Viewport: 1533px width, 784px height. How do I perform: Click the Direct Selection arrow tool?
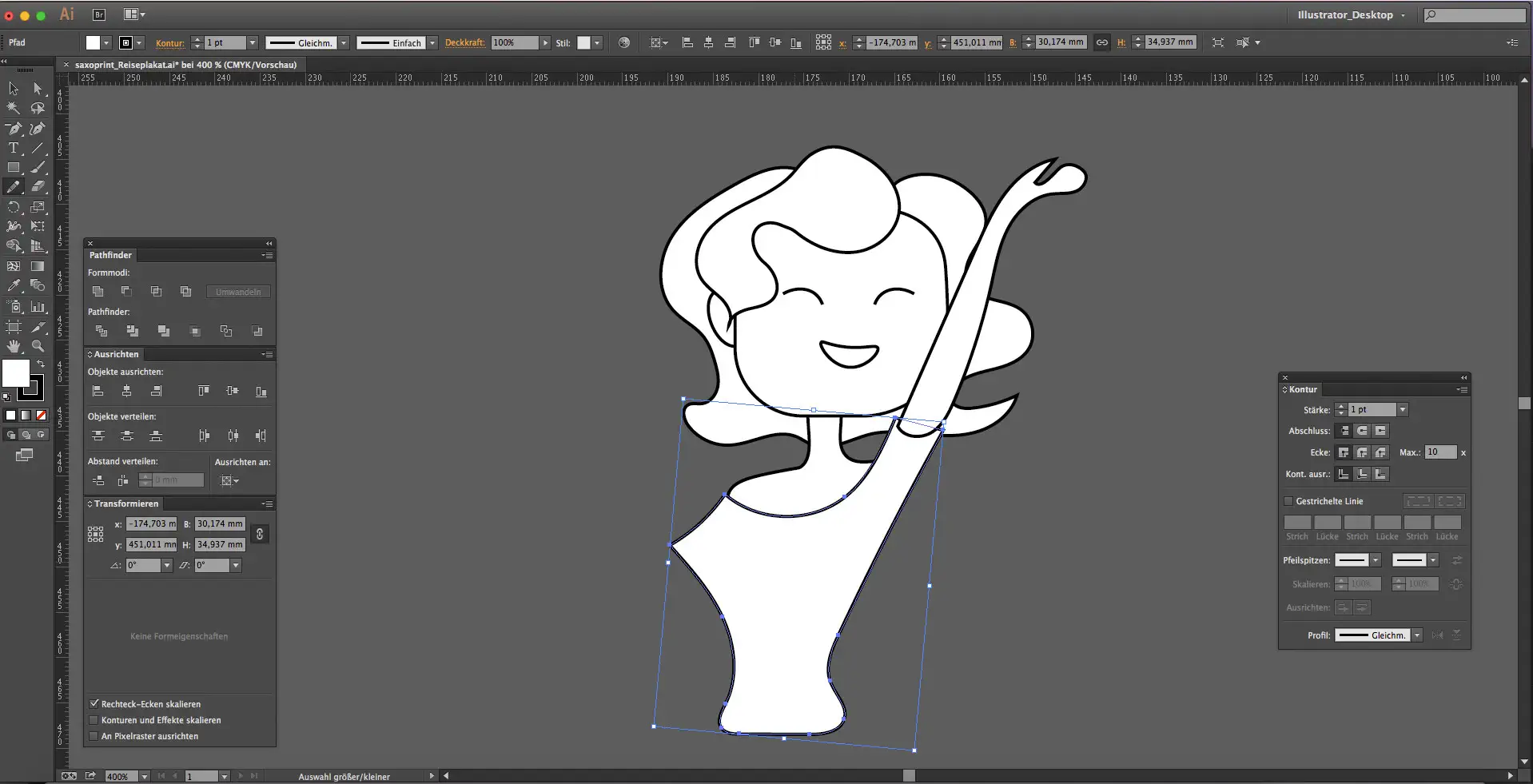point(38,89)
